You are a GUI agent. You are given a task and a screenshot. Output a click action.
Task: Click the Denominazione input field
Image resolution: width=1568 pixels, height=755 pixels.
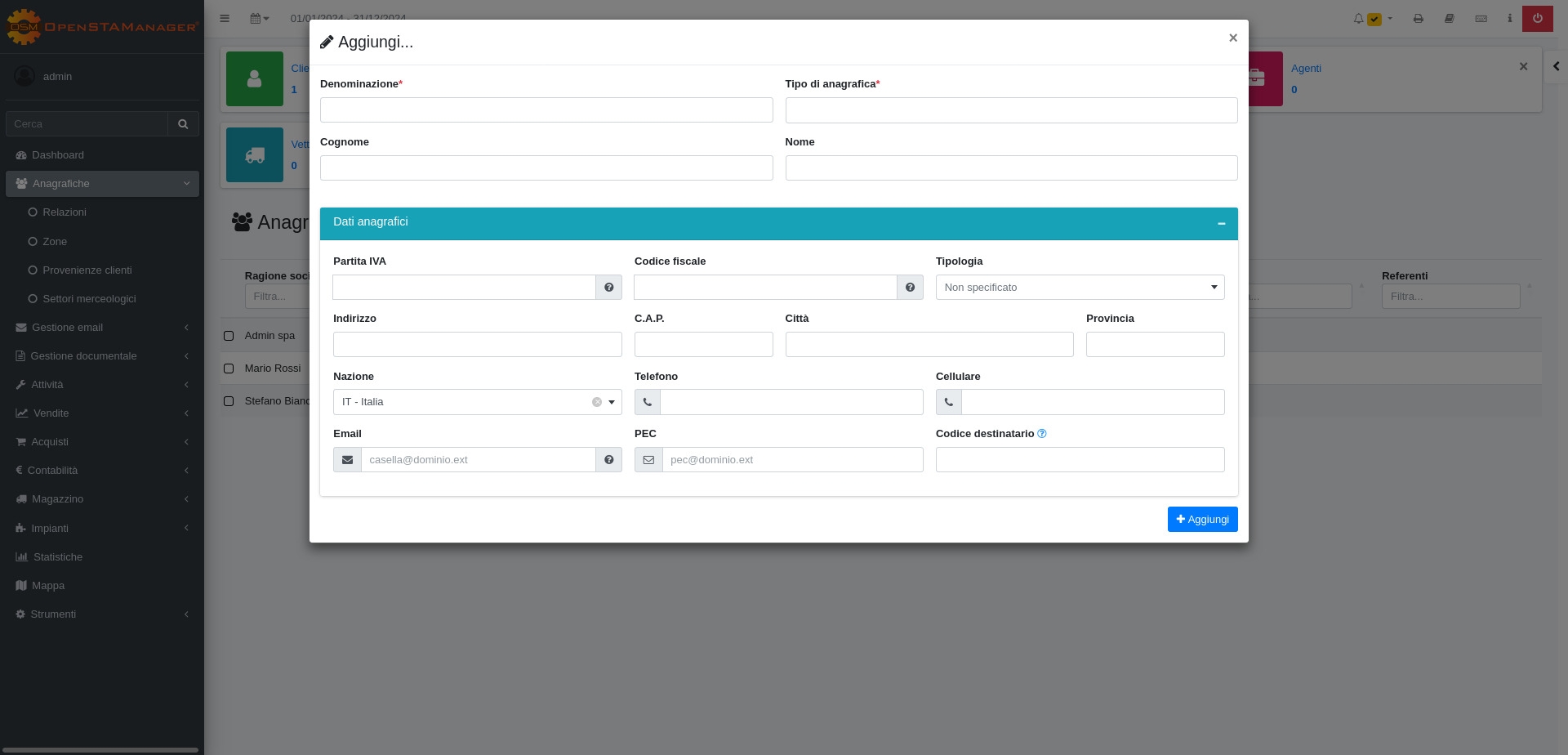pyautogui.click(x=546, y=110)
